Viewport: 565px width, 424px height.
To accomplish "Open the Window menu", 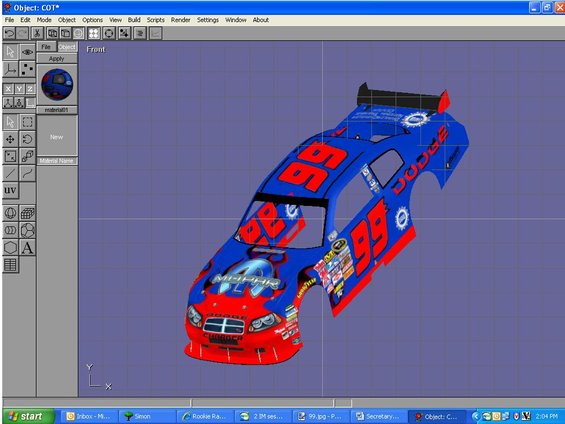I will (x=236, y=20).
